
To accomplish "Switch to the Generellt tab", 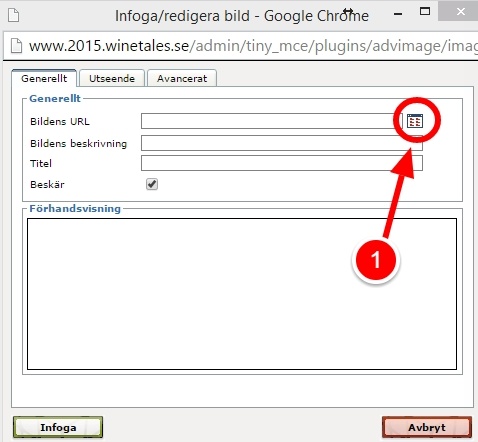I will [44, 79].
